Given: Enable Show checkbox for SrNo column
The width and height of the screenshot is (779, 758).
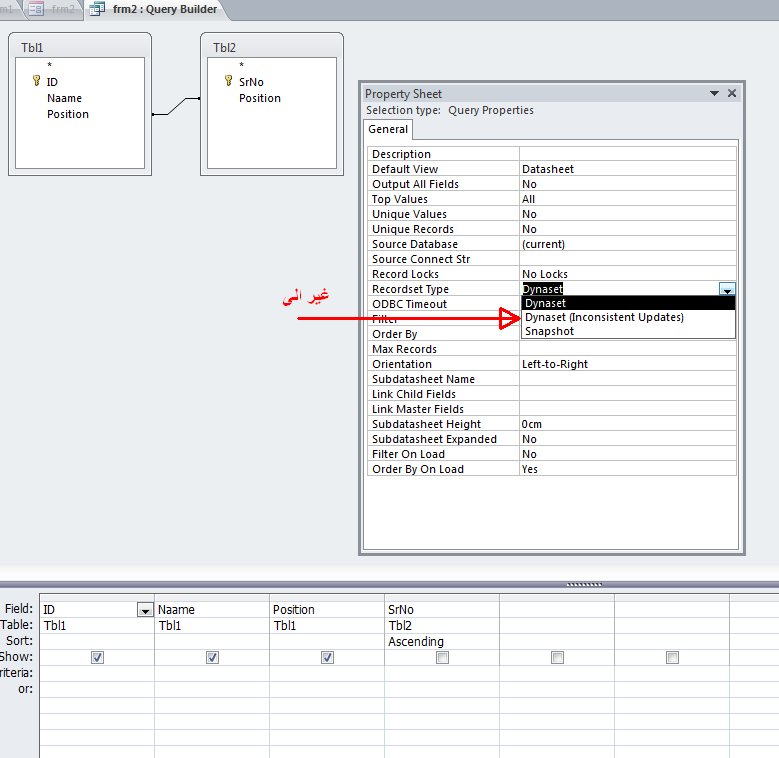Looking at the screenshot, I should (442, 658).
